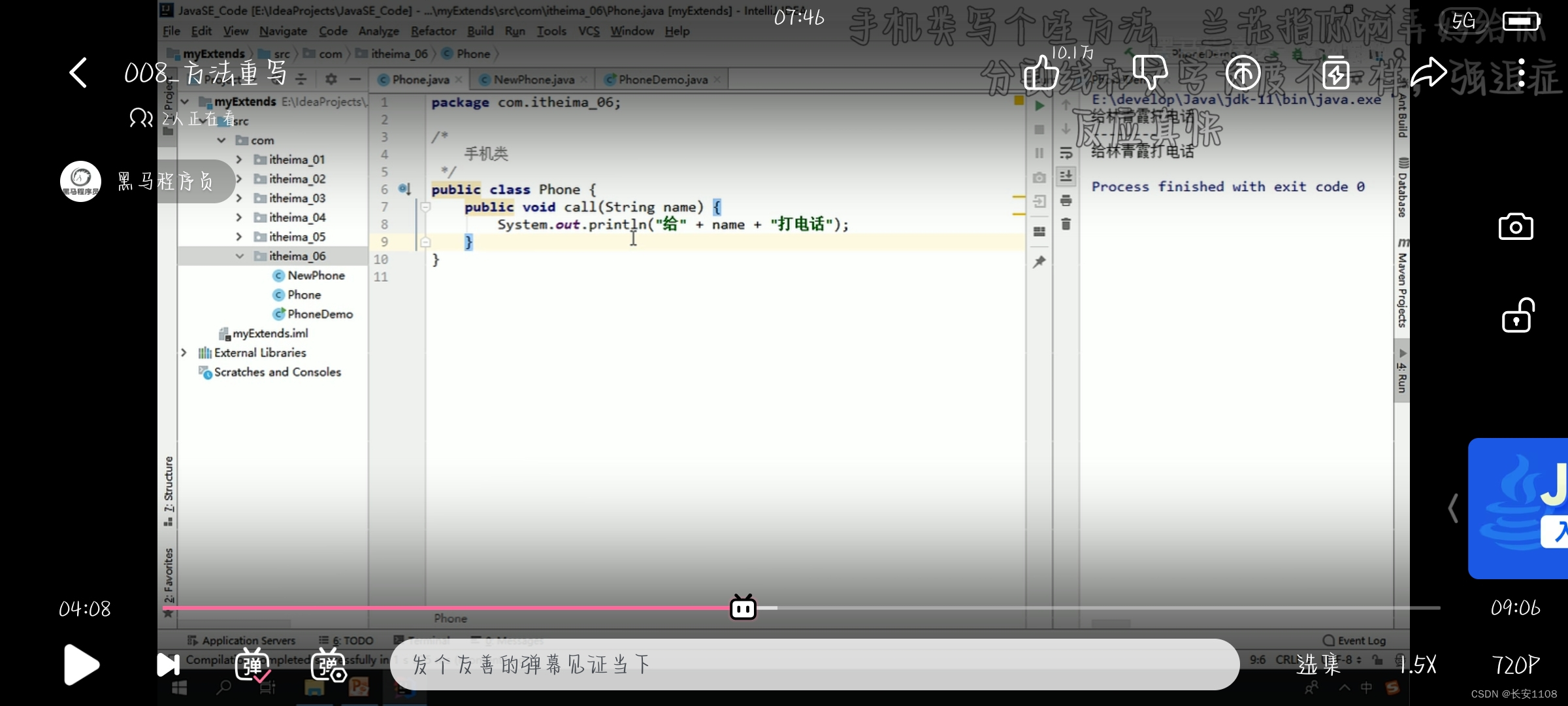The width and height of the screenshot is (1568, 706).
Task: Click the project panel settings gear
Action: [x=331, y=79]
